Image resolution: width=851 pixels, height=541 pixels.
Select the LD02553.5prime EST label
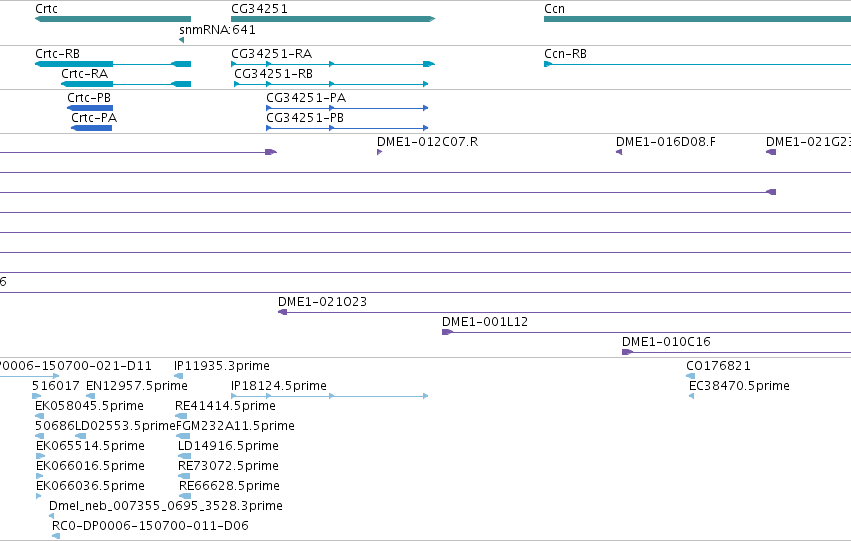pos(125,426)
